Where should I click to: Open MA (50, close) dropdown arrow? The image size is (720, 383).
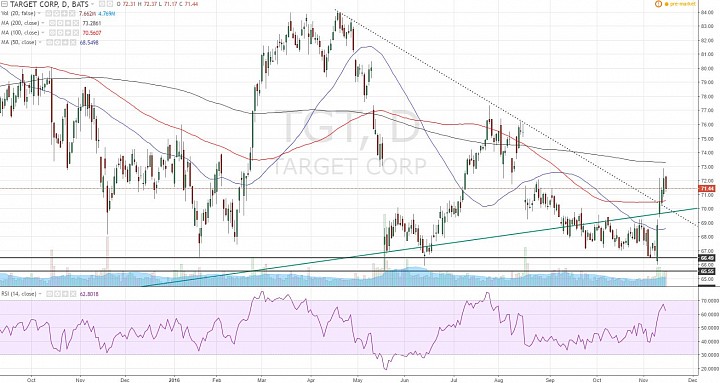tap(39, 42)
